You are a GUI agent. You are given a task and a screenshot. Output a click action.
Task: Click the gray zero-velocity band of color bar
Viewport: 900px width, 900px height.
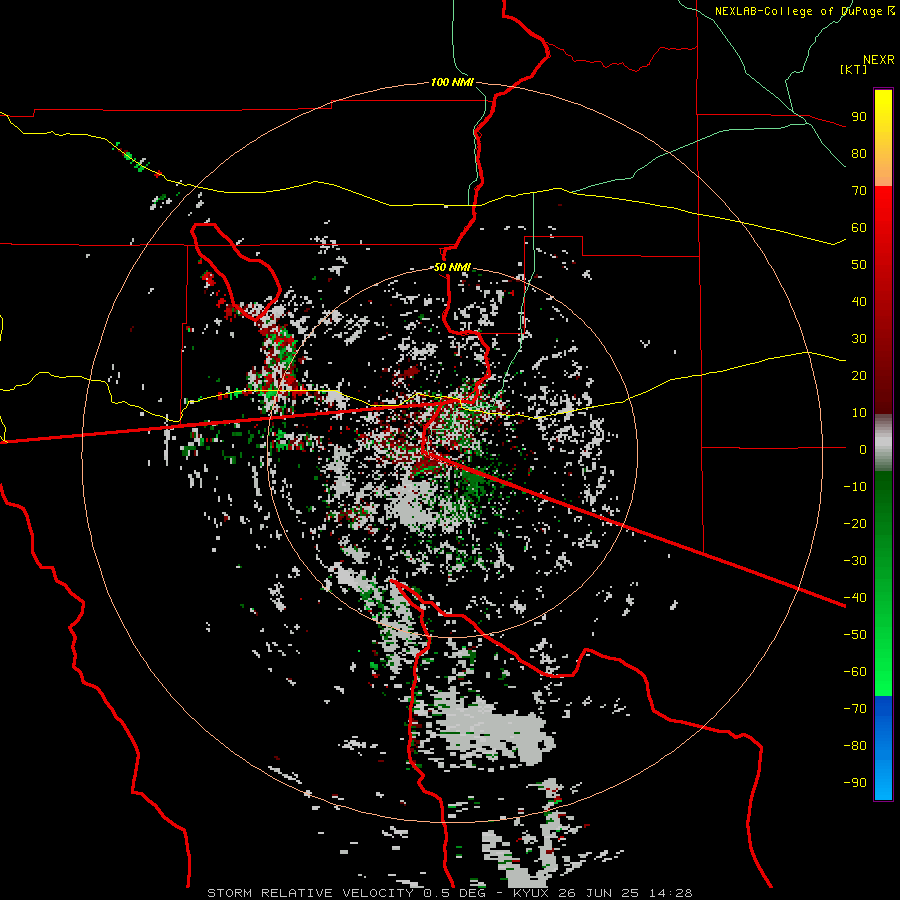point(883,443)
